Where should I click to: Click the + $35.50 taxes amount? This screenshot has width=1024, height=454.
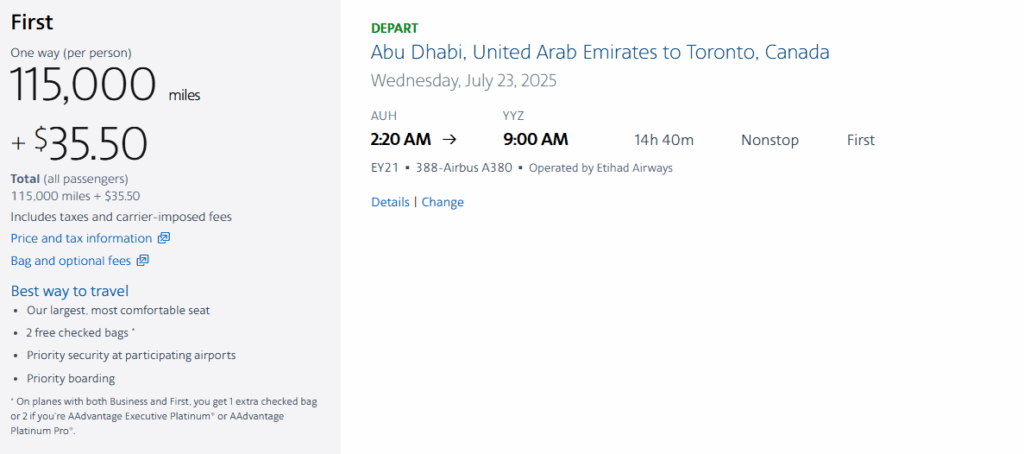point(79,143)
